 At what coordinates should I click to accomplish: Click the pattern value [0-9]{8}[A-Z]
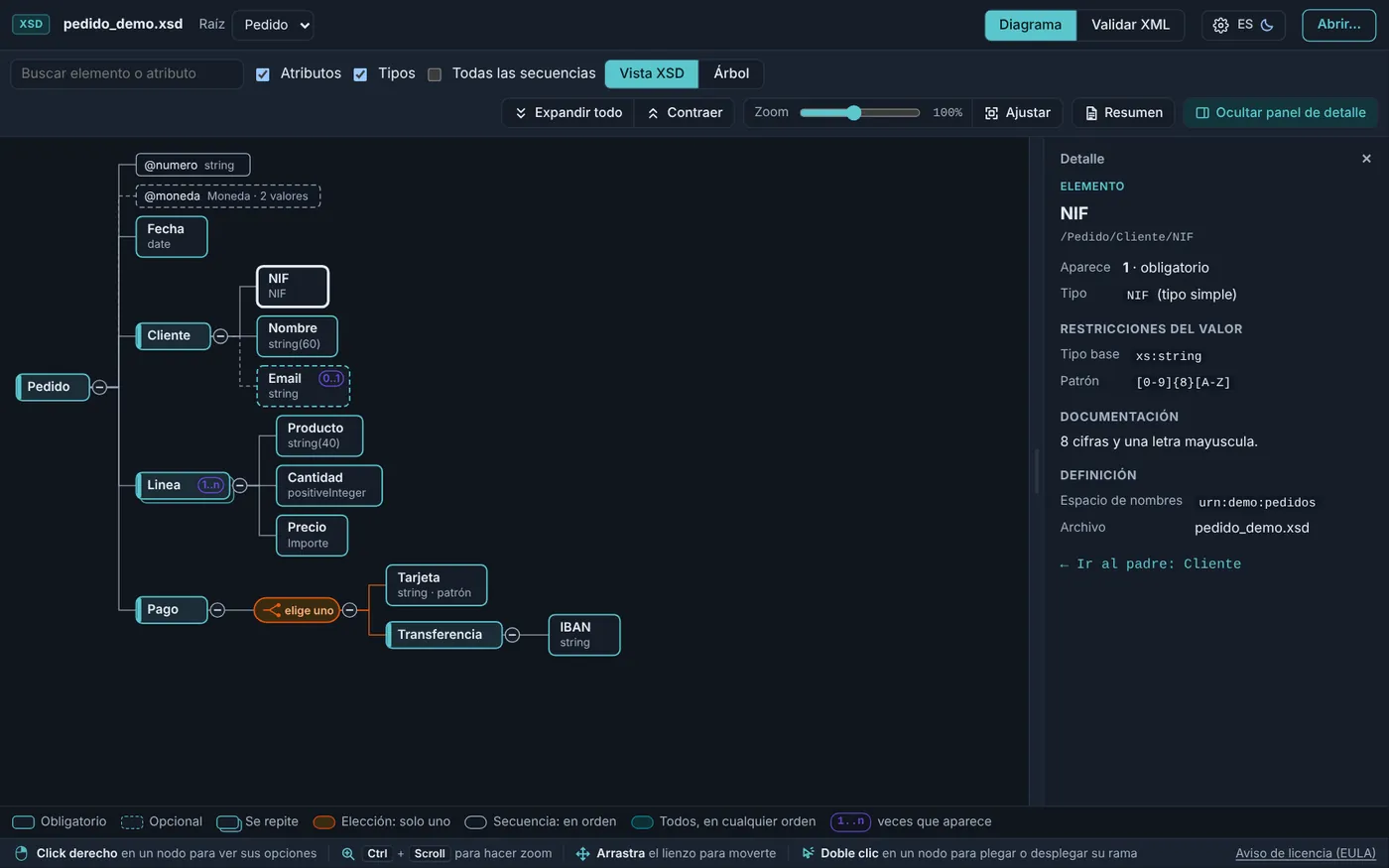tap(1183, 382)
